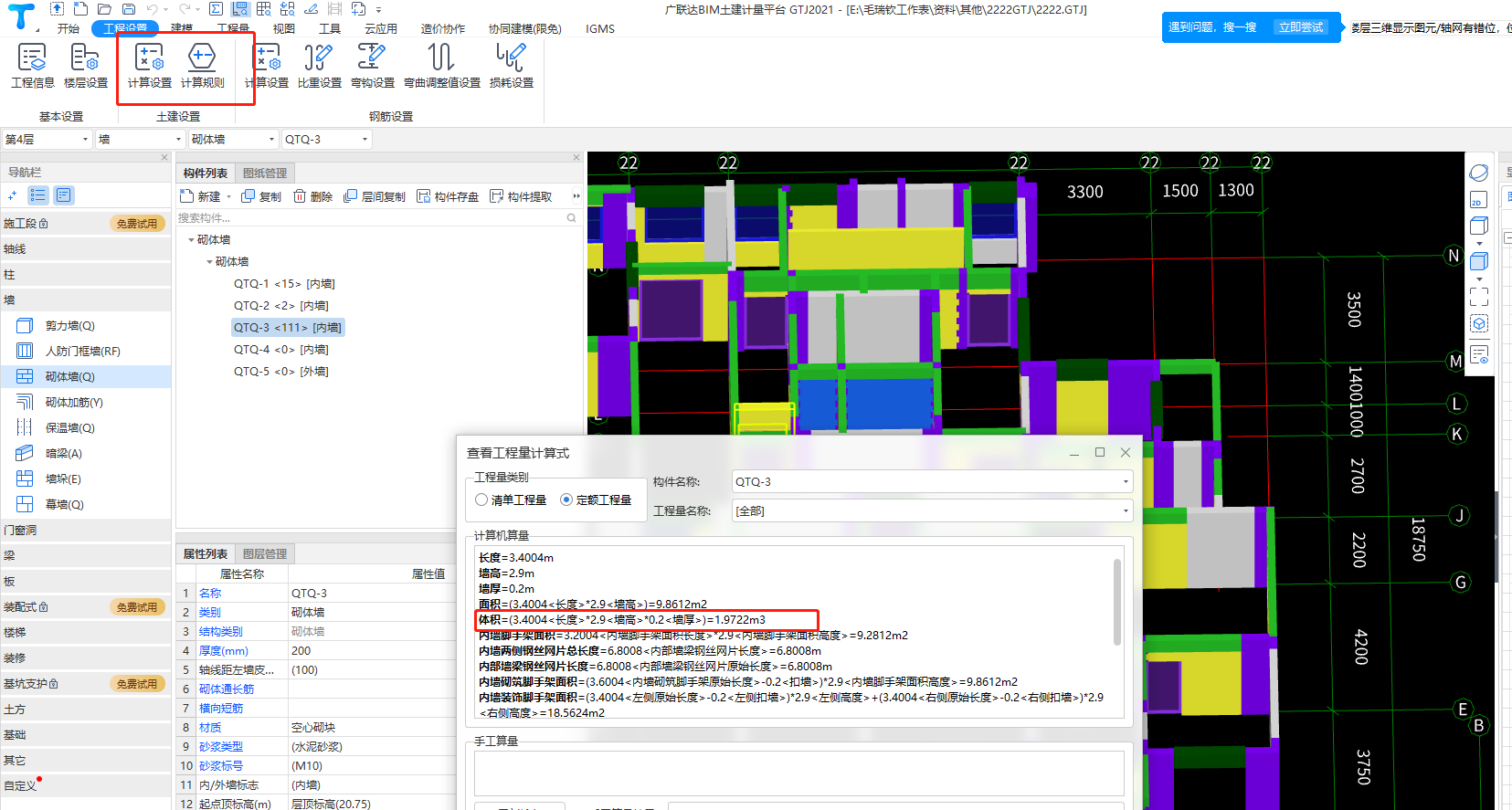Expand the component toolbar overflow arrows
The height and width of the screenshot is (810, 1512).
click(576, 196)
